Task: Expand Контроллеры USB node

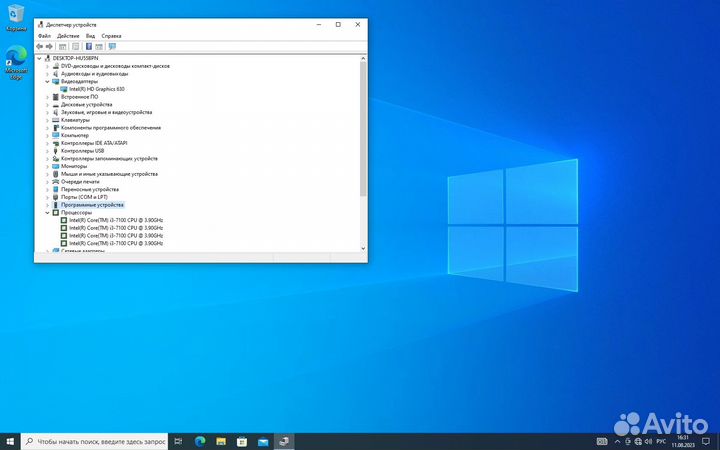Action: [47, 151]
